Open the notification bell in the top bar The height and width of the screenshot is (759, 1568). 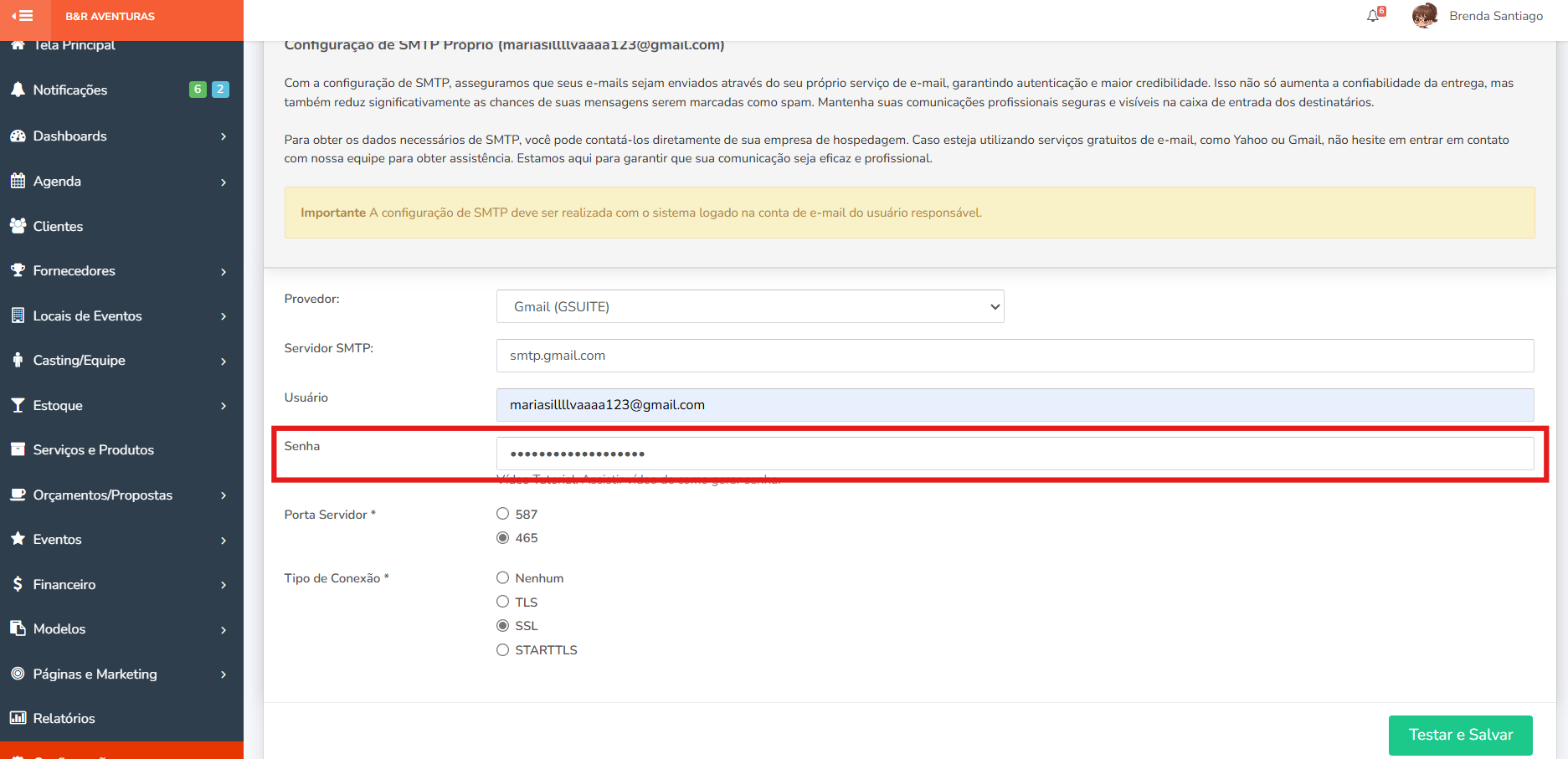1373,16
